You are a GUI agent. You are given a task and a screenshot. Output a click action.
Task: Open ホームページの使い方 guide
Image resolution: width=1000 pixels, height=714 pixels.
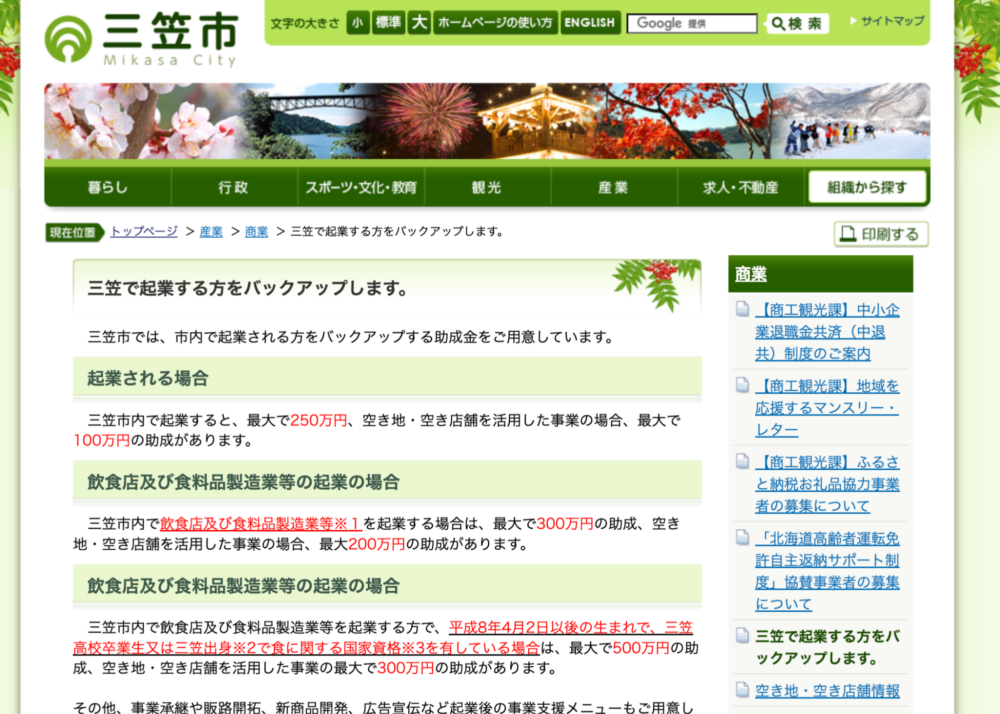(495, 23)
